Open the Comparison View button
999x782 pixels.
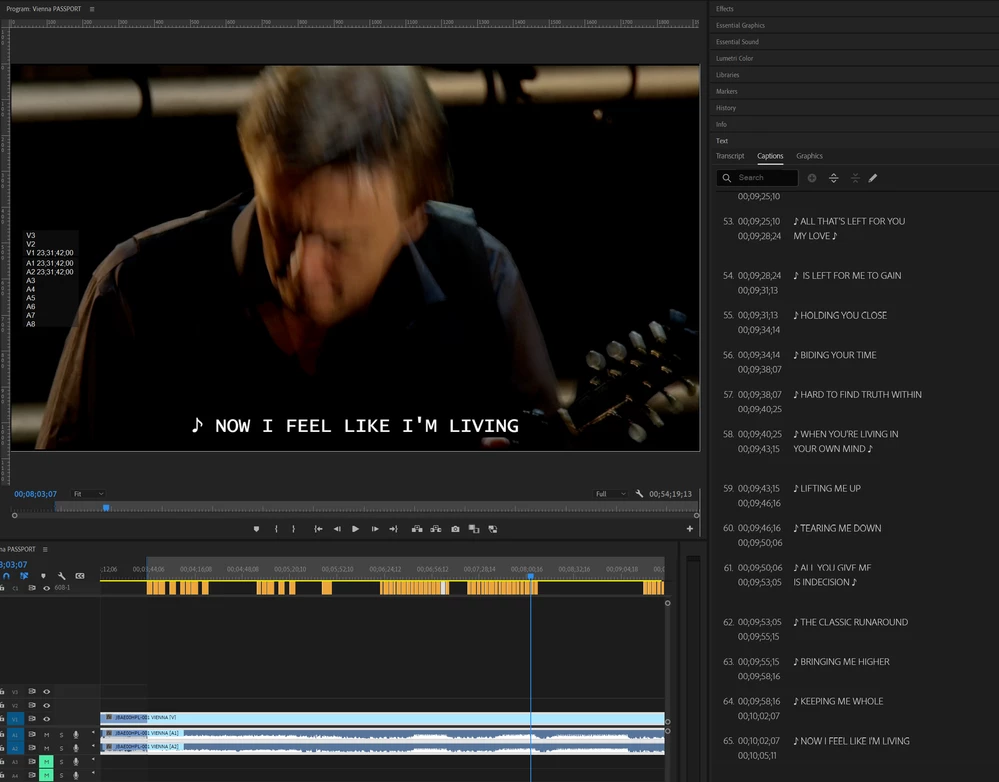click(474, 529)
